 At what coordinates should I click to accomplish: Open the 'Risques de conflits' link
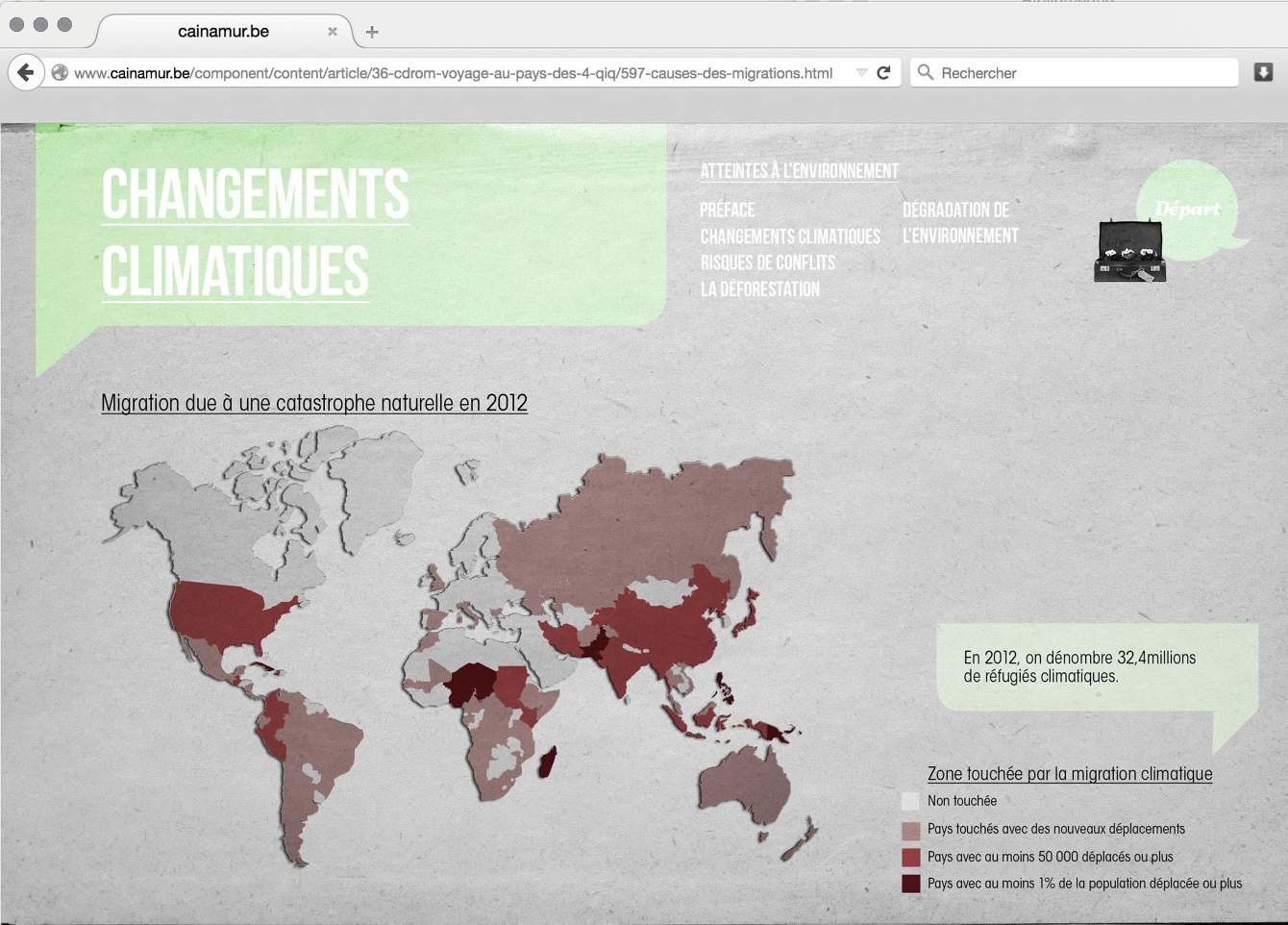pyautogui.click(x=768, y=262)
